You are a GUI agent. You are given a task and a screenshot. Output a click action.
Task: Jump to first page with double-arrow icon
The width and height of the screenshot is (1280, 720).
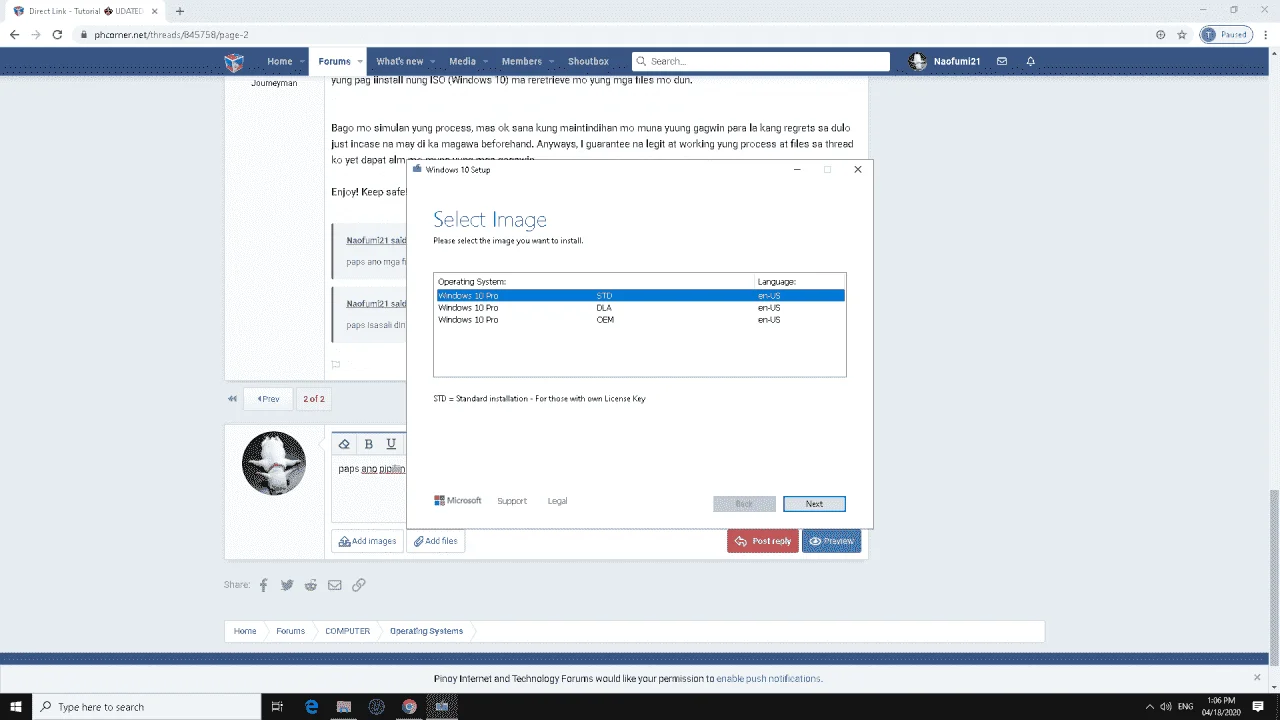233,399
